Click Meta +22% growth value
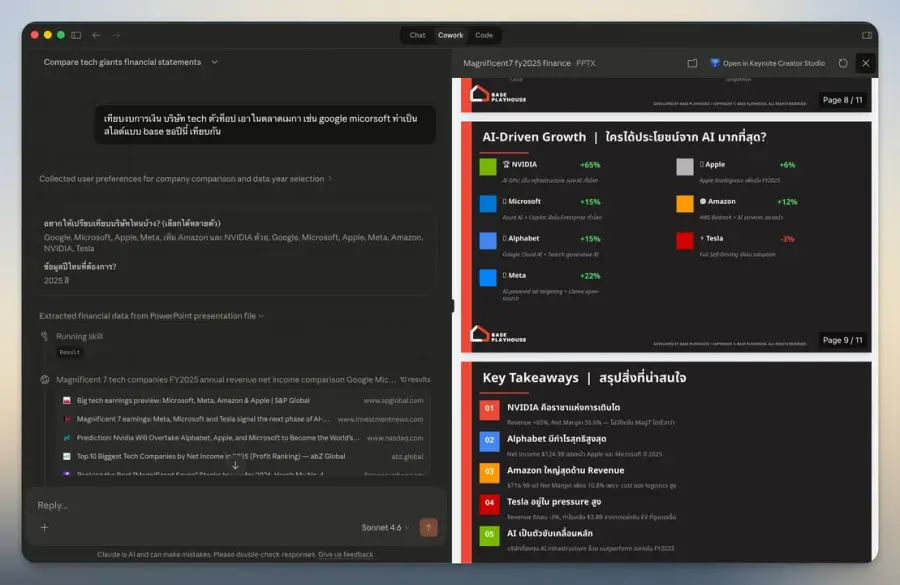900x585 pixels. coord(590,276)
